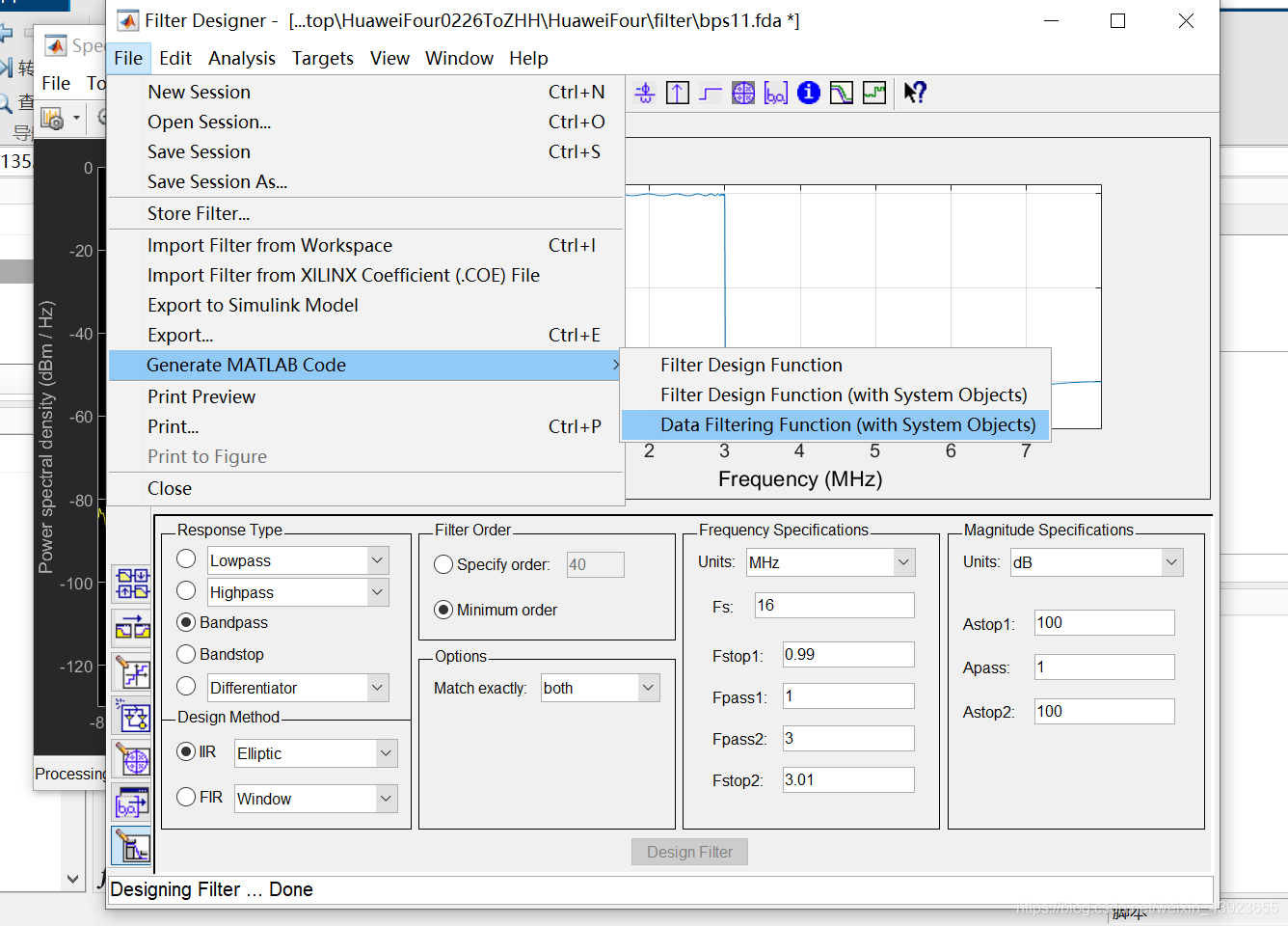Click the Apass input field
The height and width of the screenshot is (926, 1288).
click(1105, 667)
